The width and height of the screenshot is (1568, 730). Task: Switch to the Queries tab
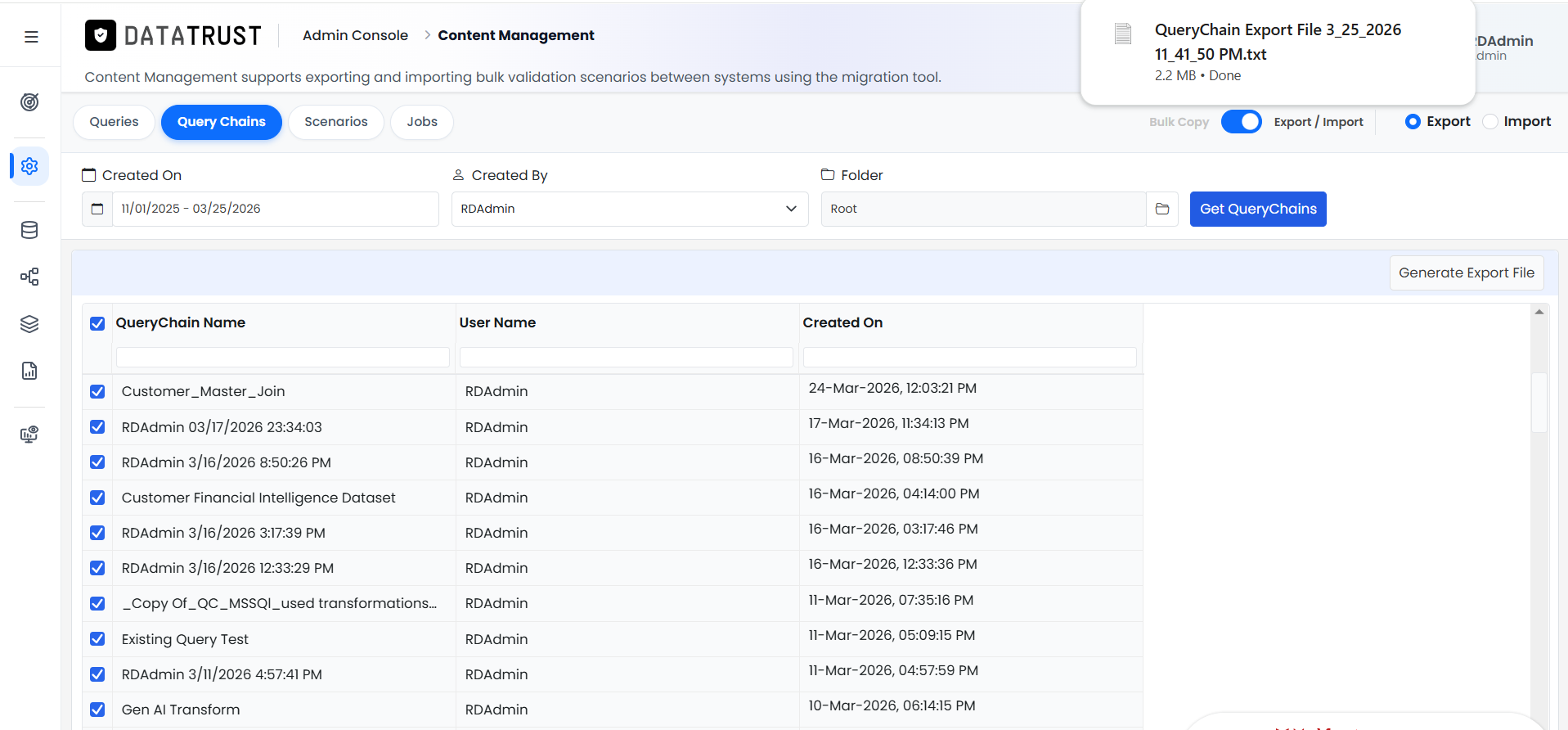(114, 122)
